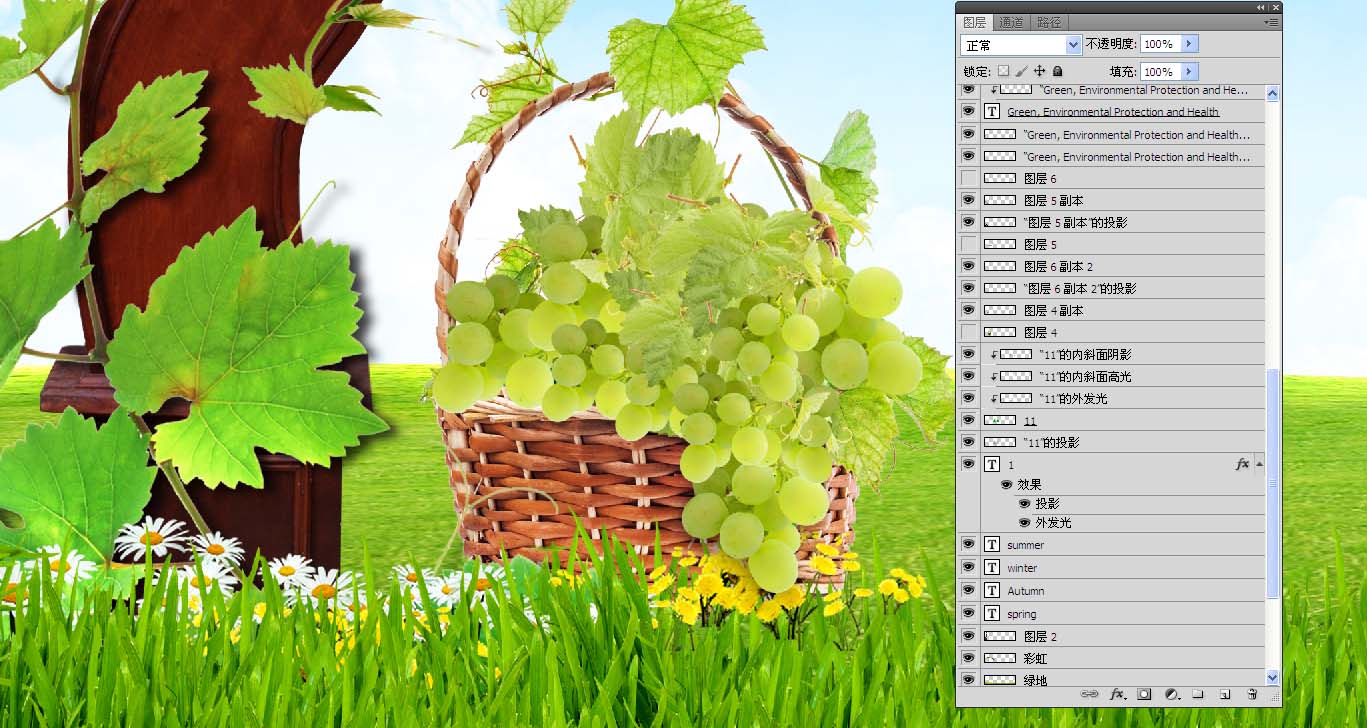Click the T icon of spring layer

pyautogui.click(x=992, y=614)
